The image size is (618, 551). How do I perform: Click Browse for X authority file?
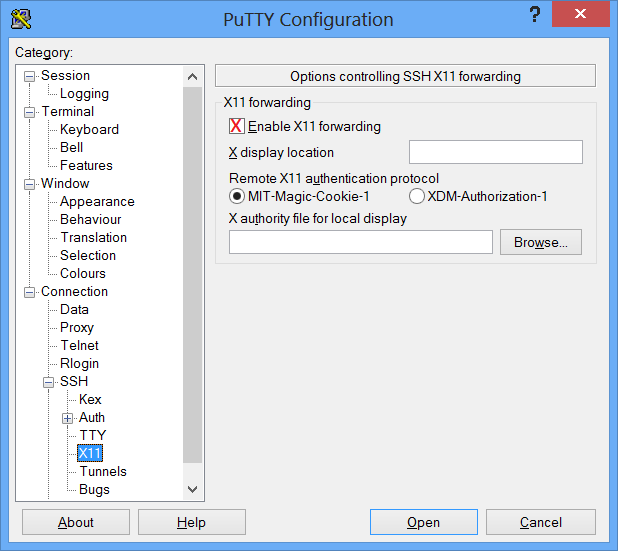point(541,242)
